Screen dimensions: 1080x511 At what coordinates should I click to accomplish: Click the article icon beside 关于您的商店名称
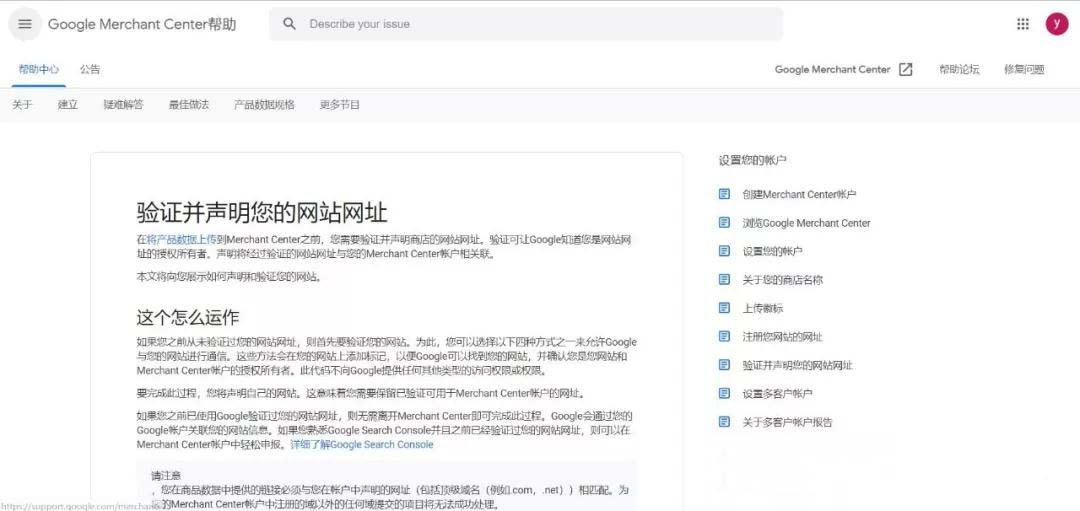pos(724,280)
